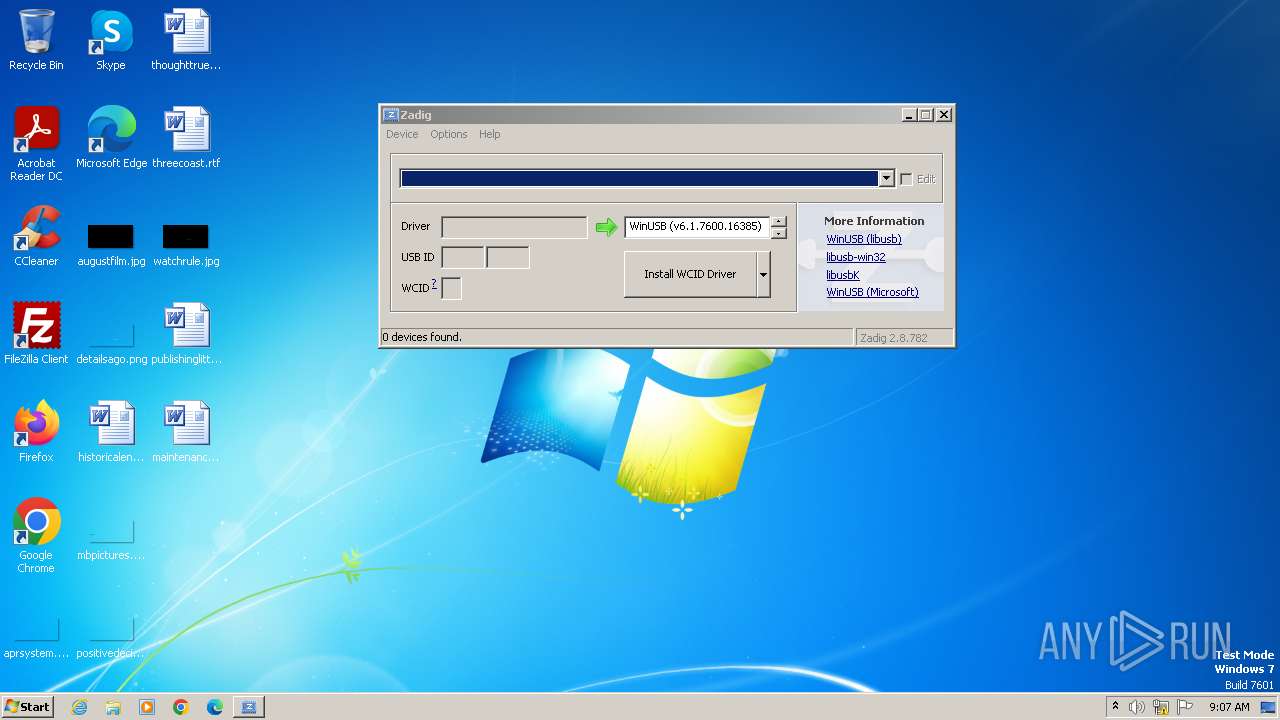Open the Skype desktop shortcut
1280x720 pixels.
(x=110, y=40)
